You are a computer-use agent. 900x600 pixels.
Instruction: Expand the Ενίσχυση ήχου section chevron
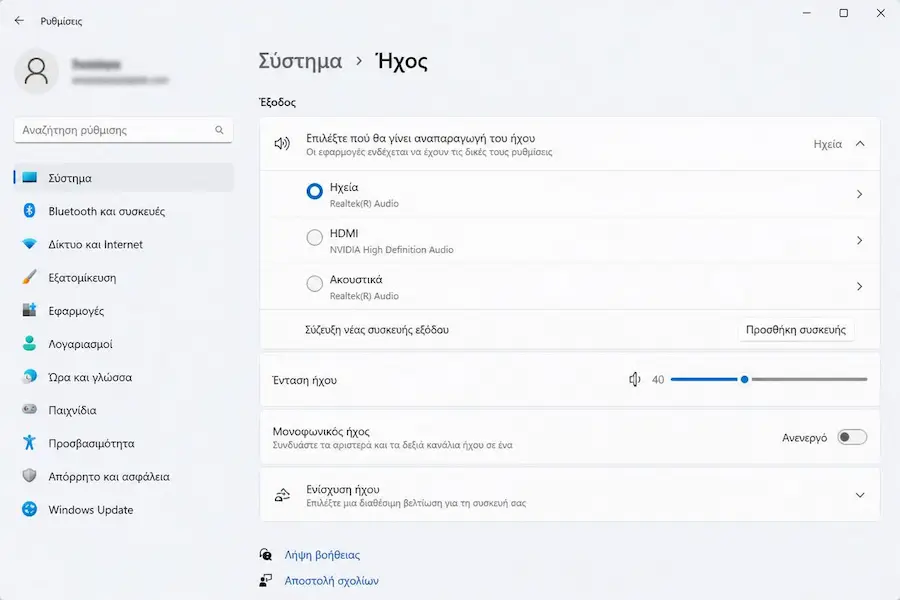860,495
